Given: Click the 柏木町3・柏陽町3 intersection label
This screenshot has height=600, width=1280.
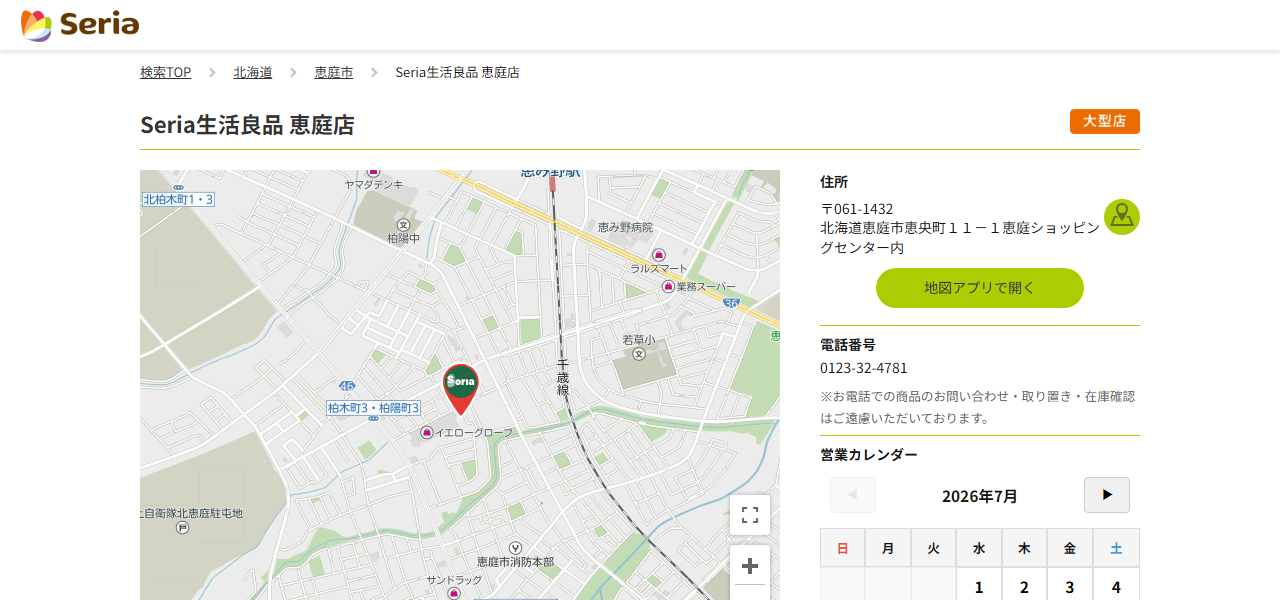Looking at the screenshot, I should [374, 408].
